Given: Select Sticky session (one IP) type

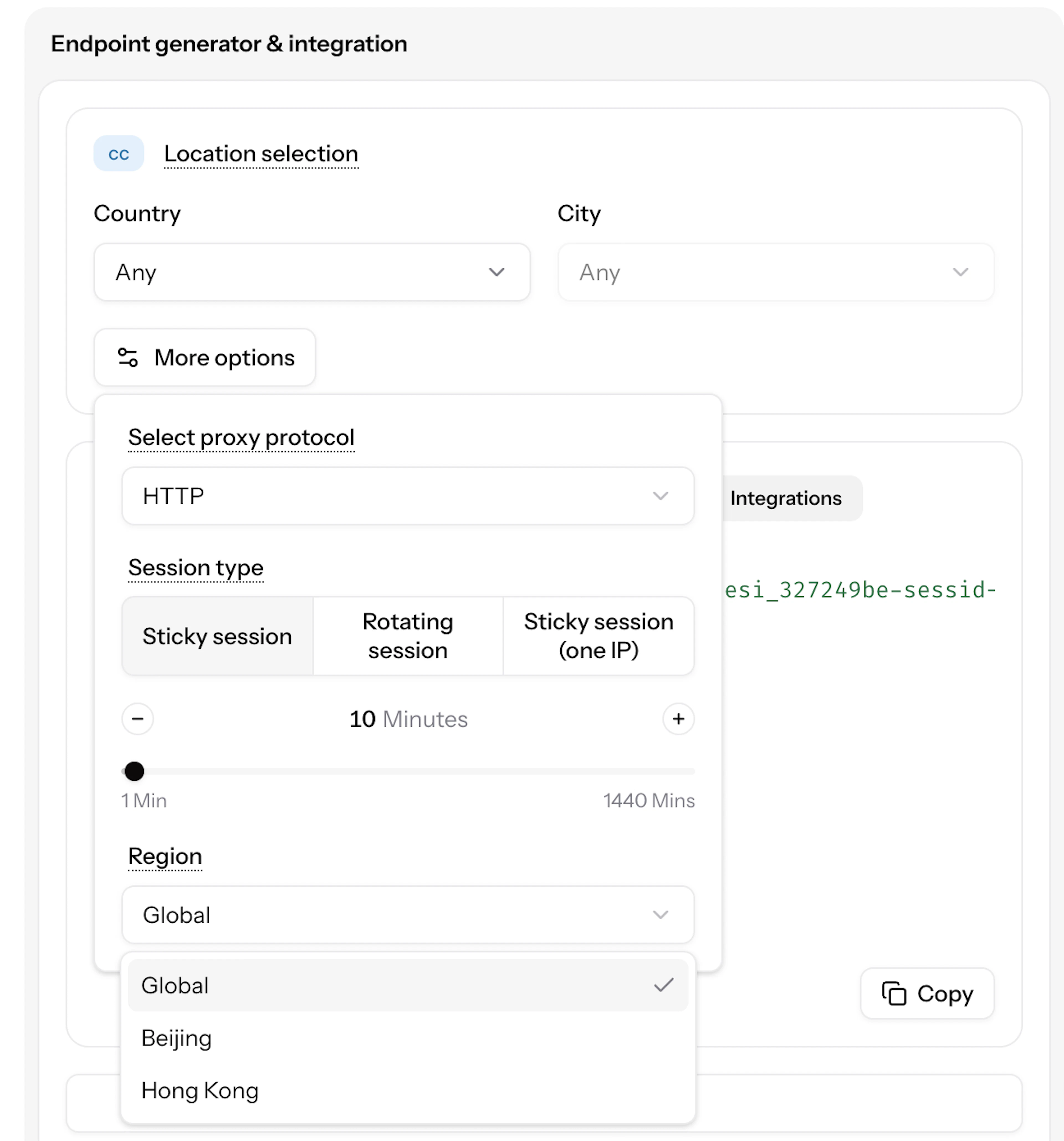Looking at the screenshot, I should (598, 636).
